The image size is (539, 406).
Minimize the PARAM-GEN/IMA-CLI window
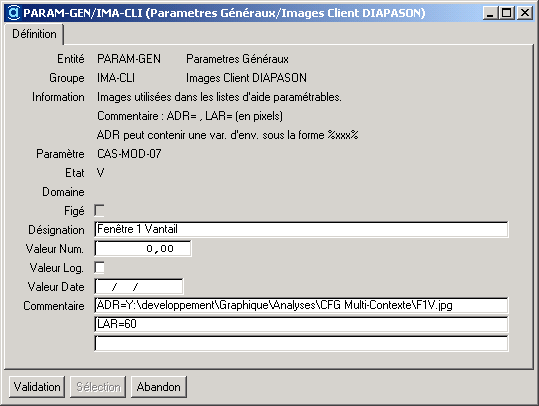491,13
